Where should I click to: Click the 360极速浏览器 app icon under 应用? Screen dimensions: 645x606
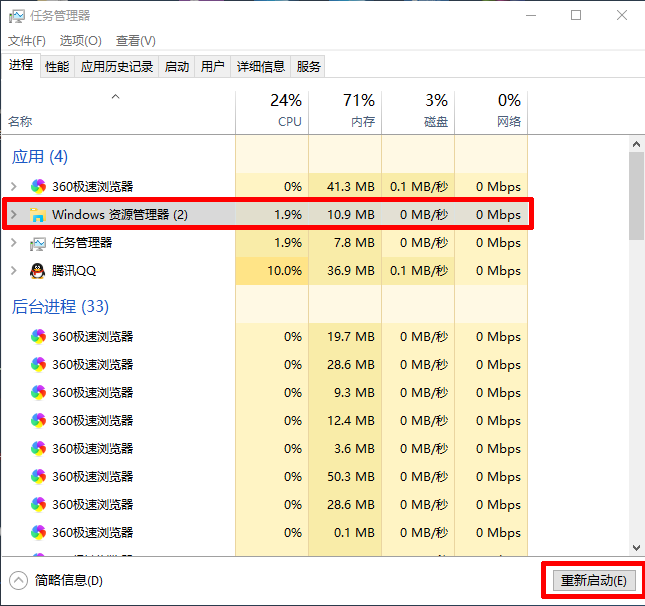click(38, 186)
